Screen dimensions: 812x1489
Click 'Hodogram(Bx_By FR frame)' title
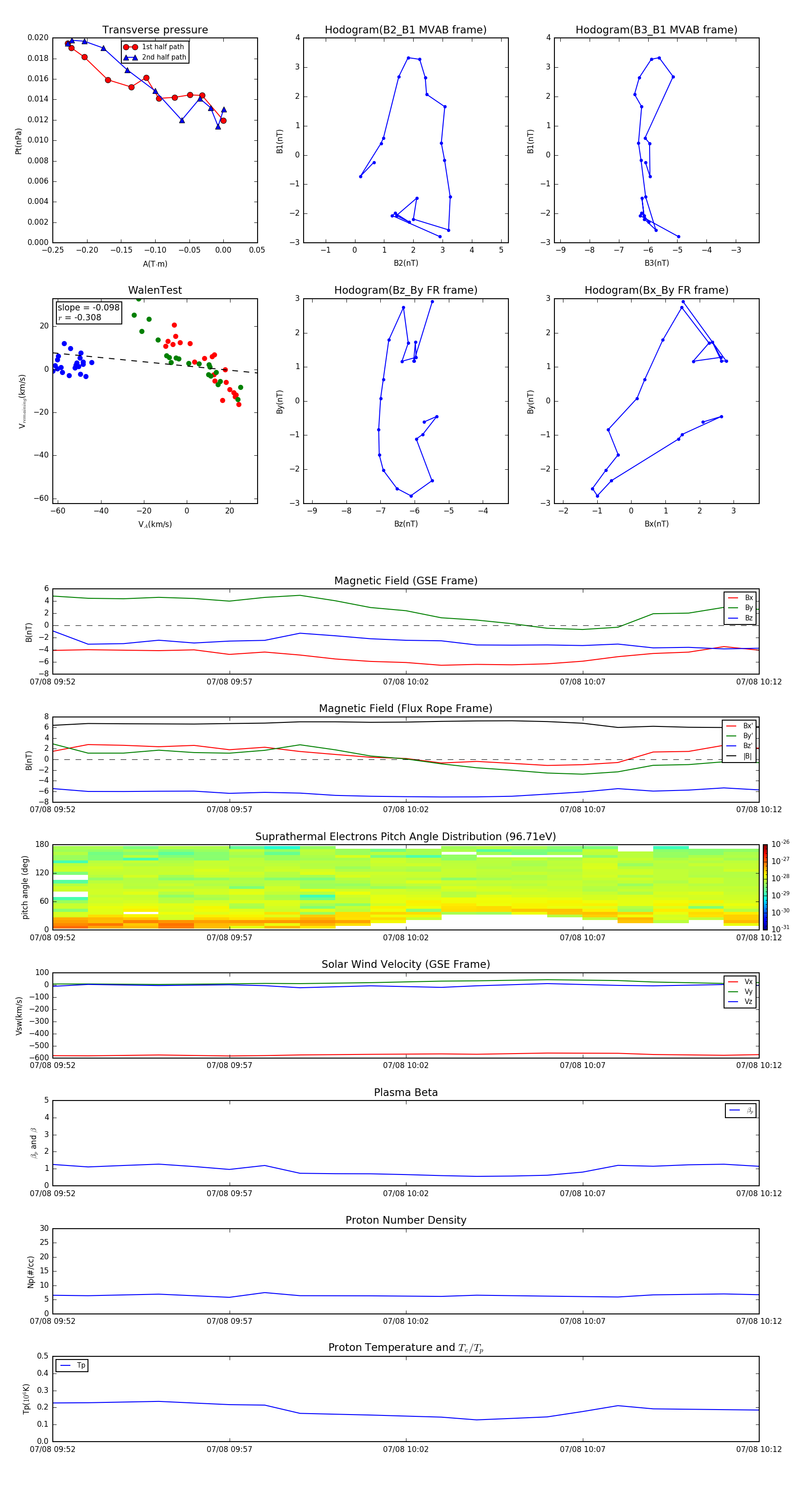(x=656, y=290)
